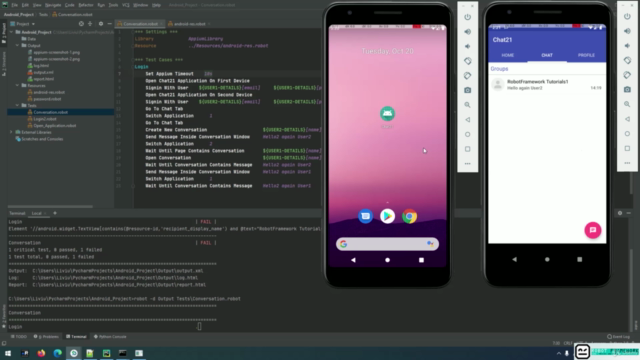Screen dimensions: 640x360
Task: Open the Chat21 app icon on first phone home screen
Action: (x=387, y=113)
